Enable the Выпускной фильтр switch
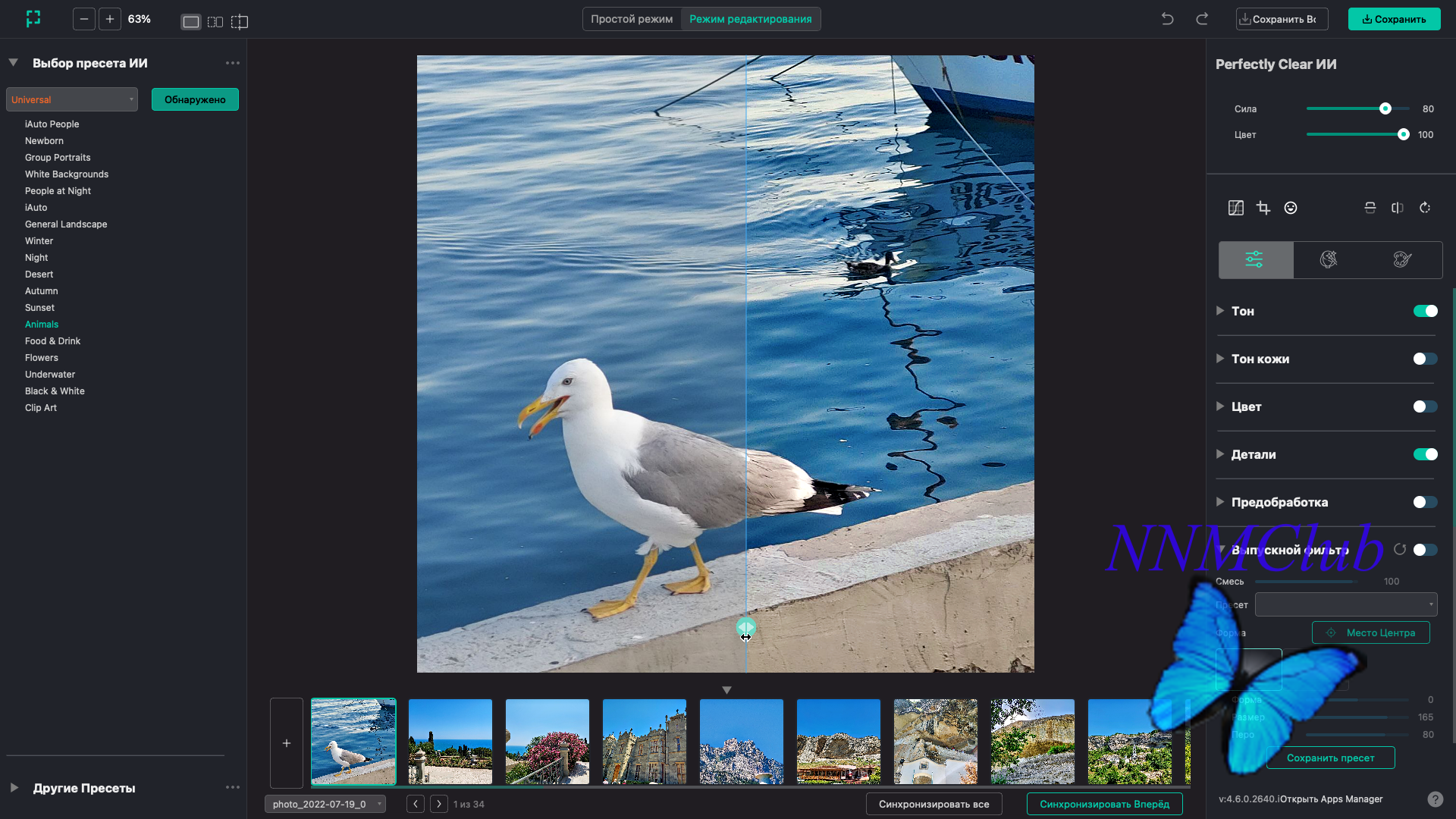Screen dimensions: 1456x819 tap(1426, 550)
